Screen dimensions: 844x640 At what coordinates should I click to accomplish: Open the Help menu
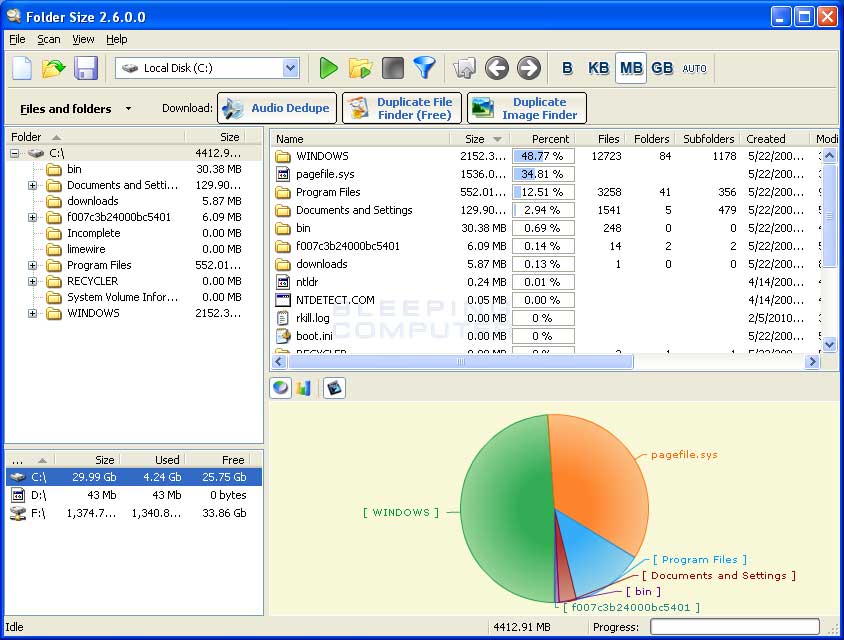(x=116, y=39)
